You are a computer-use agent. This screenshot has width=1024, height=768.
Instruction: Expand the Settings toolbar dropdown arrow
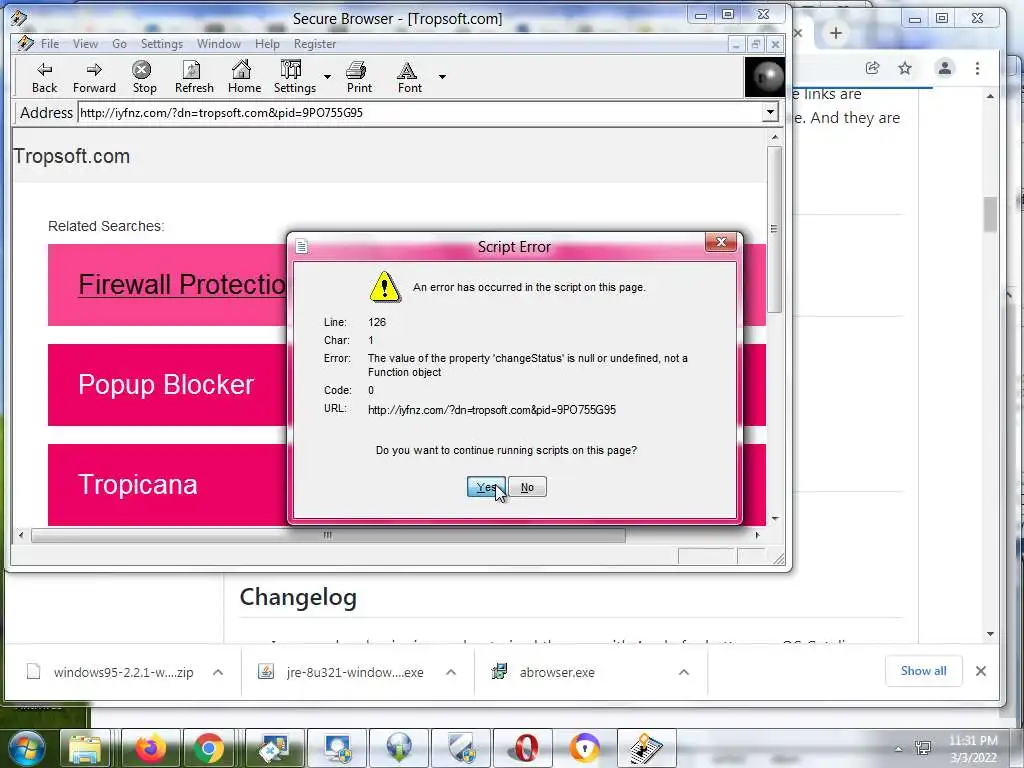pos(327,77)
